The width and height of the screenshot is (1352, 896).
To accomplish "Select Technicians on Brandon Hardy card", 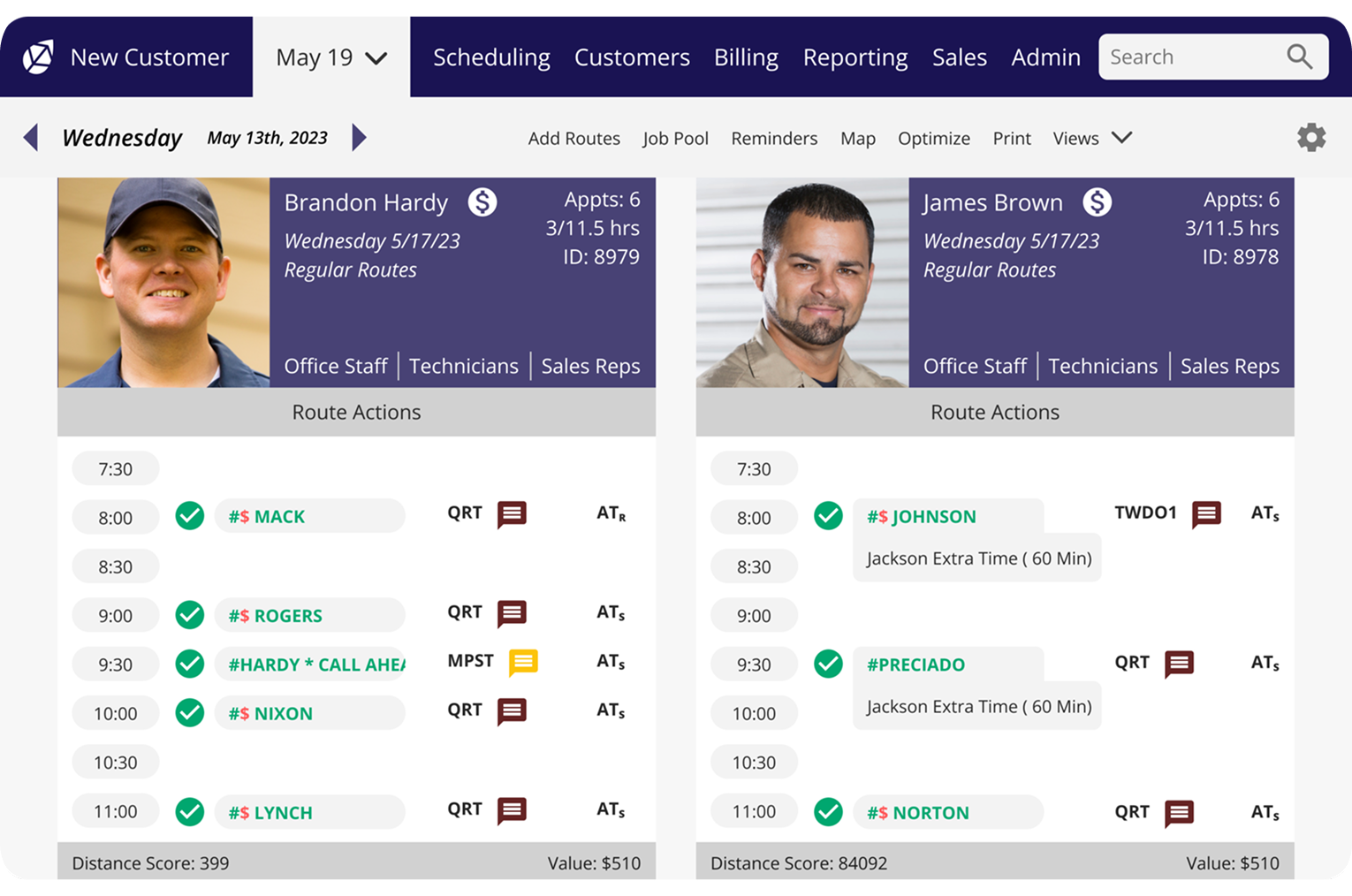I will [464, 366].
